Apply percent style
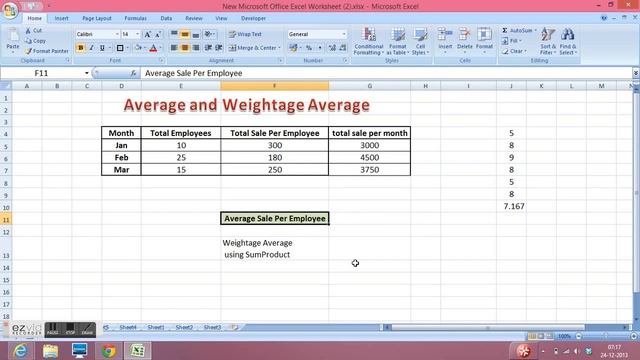Viewport: 640px width, 360px height. tap(309, 48)
